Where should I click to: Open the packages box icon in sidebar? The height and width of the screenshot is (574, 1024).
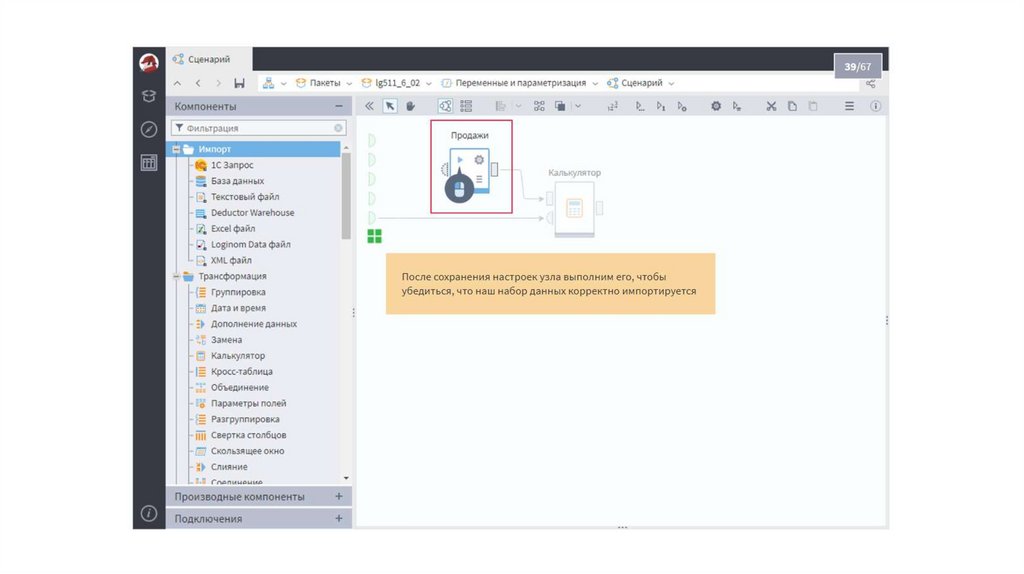(x=149, y=96)
